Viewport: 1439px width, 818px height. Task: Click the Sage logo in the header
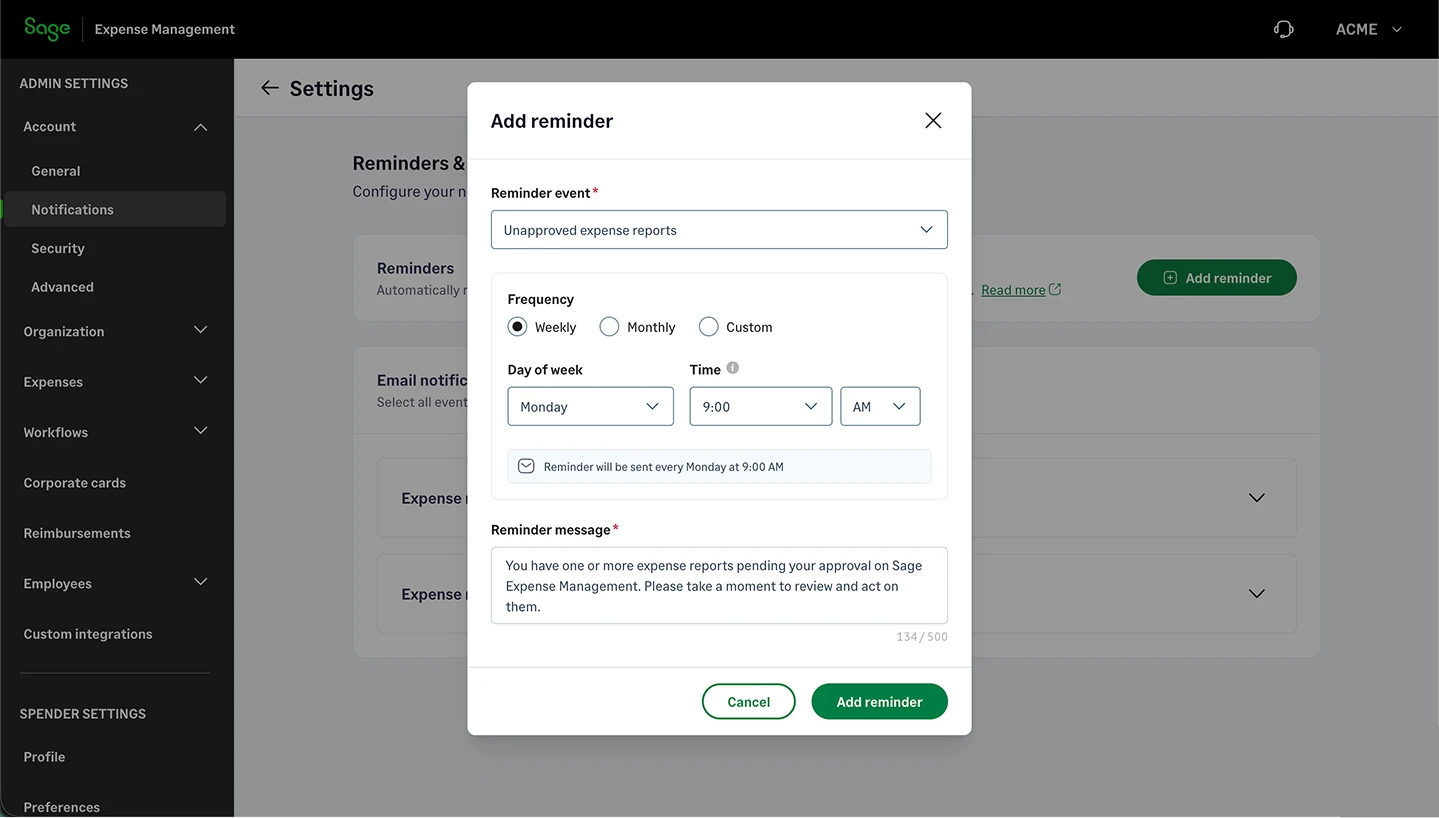tap(46, 28)
